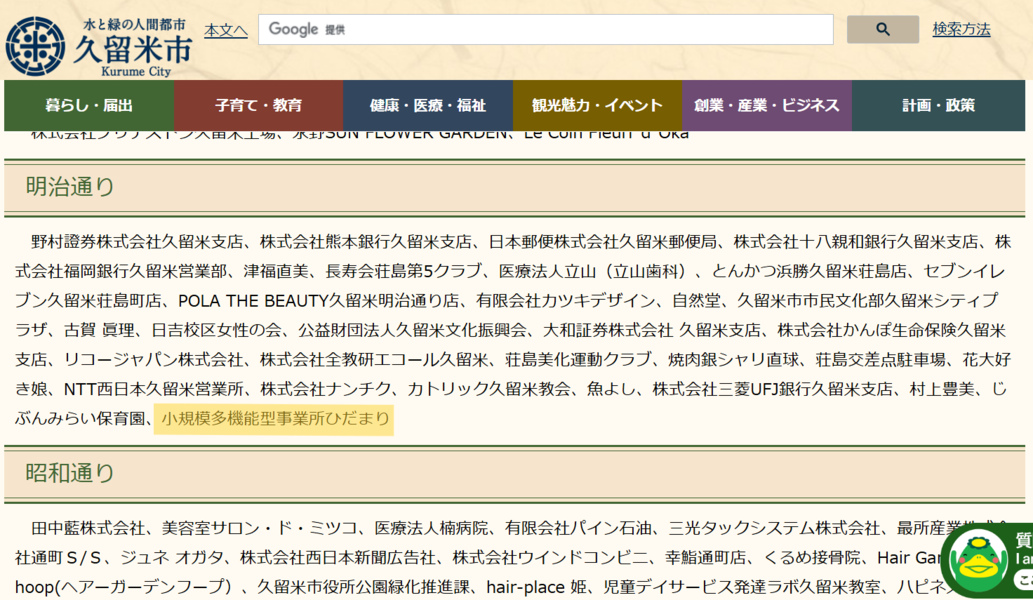Click 村上豊美 name text
This screenshot has height=600, width=1033.
[x=942, y=389]
